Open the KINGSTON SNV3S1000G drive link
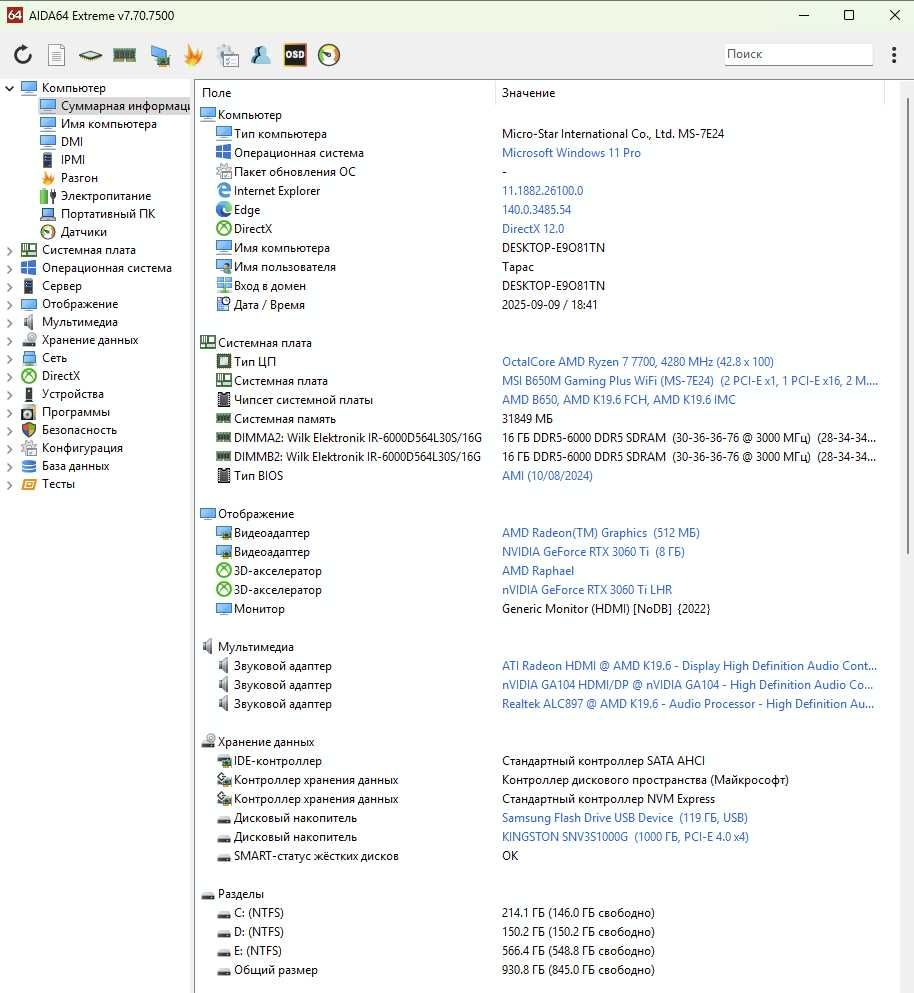The height and width of the screenshot is (993, 914). [625, 837]
